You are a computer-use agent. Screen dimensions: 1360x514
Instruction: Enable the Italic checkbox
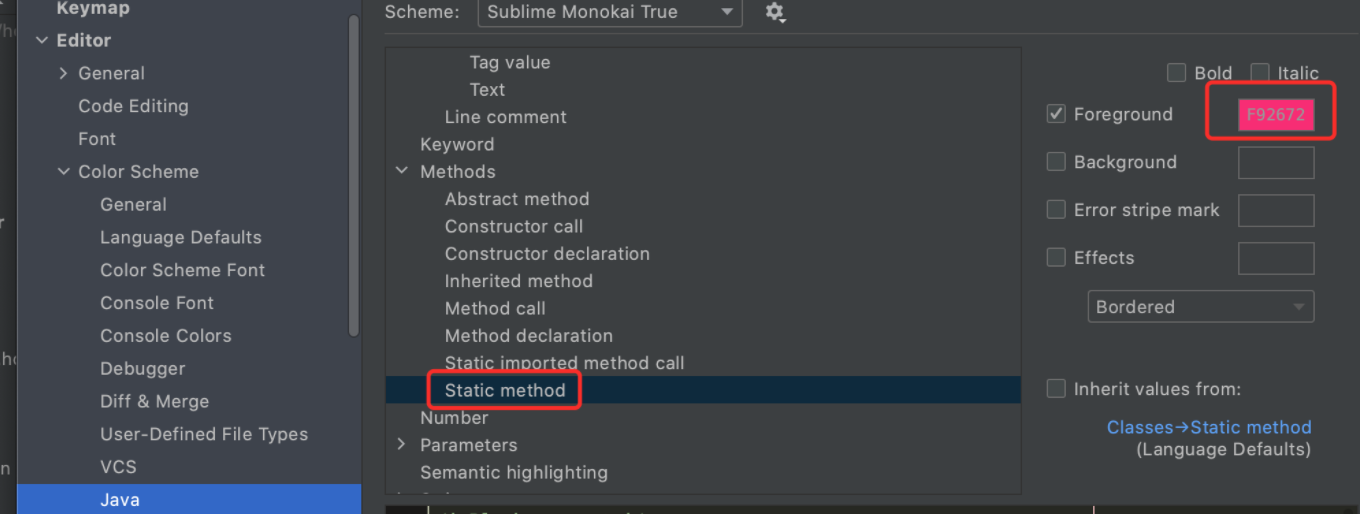[x=1260, y=73]
